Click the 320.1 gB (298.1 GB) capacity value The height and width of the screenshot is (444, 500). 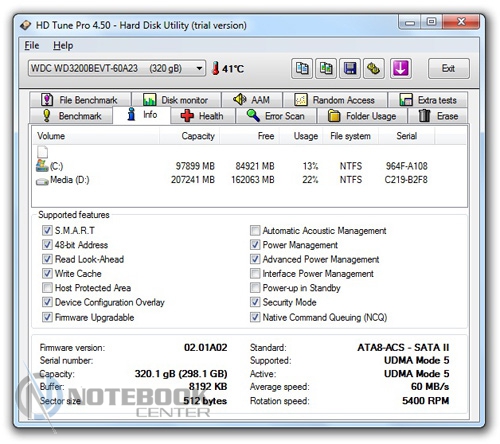(181, 374)
